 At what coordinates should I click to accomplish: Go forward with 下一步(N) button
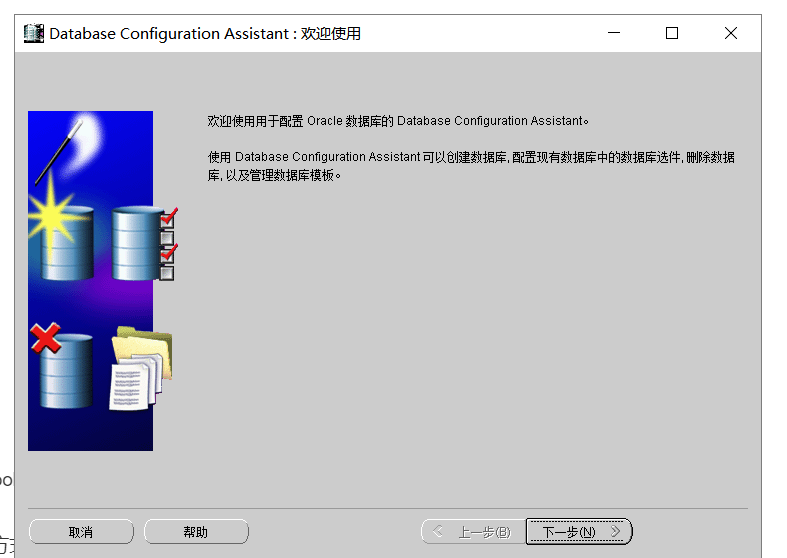click(579, 531)
